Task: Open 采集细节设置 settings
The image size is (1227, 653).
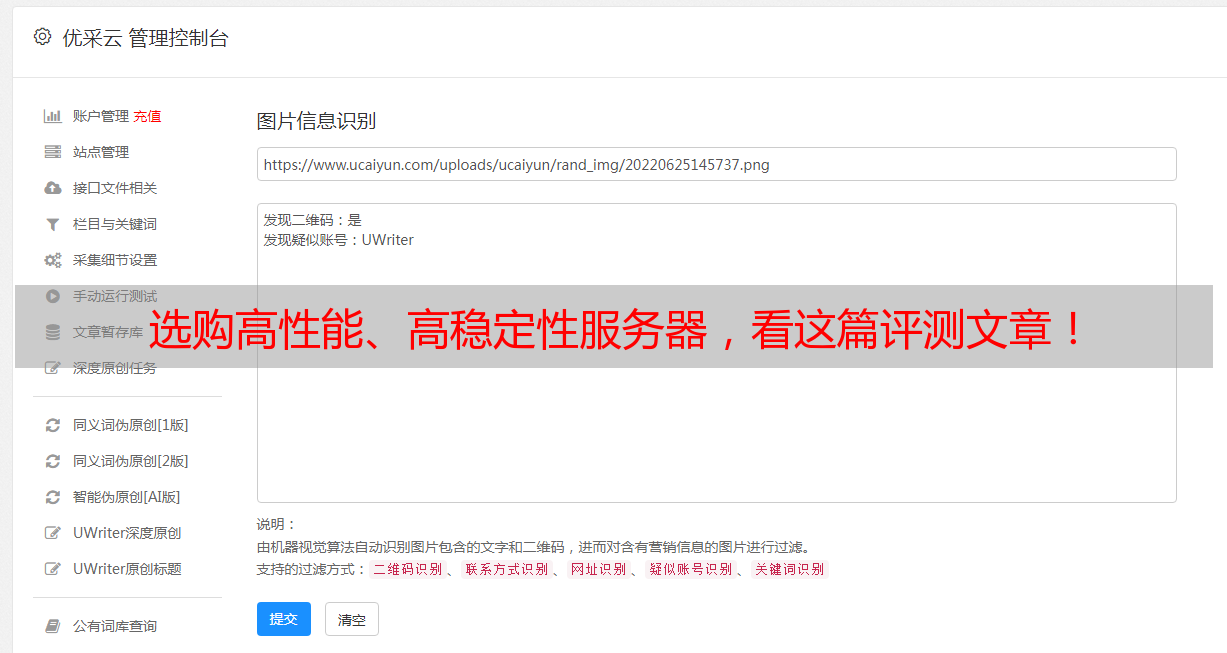Action: pyautogui.click(x=115, y=260)
